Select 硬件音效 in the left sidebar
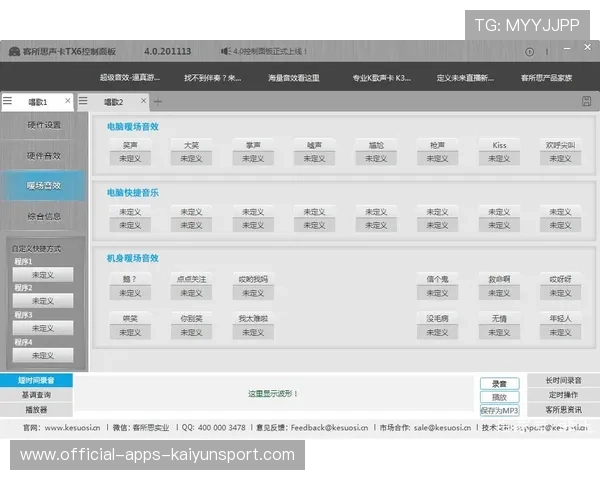Image resolution: width=600 pixels, height=480 pixels. coord(43,155)
